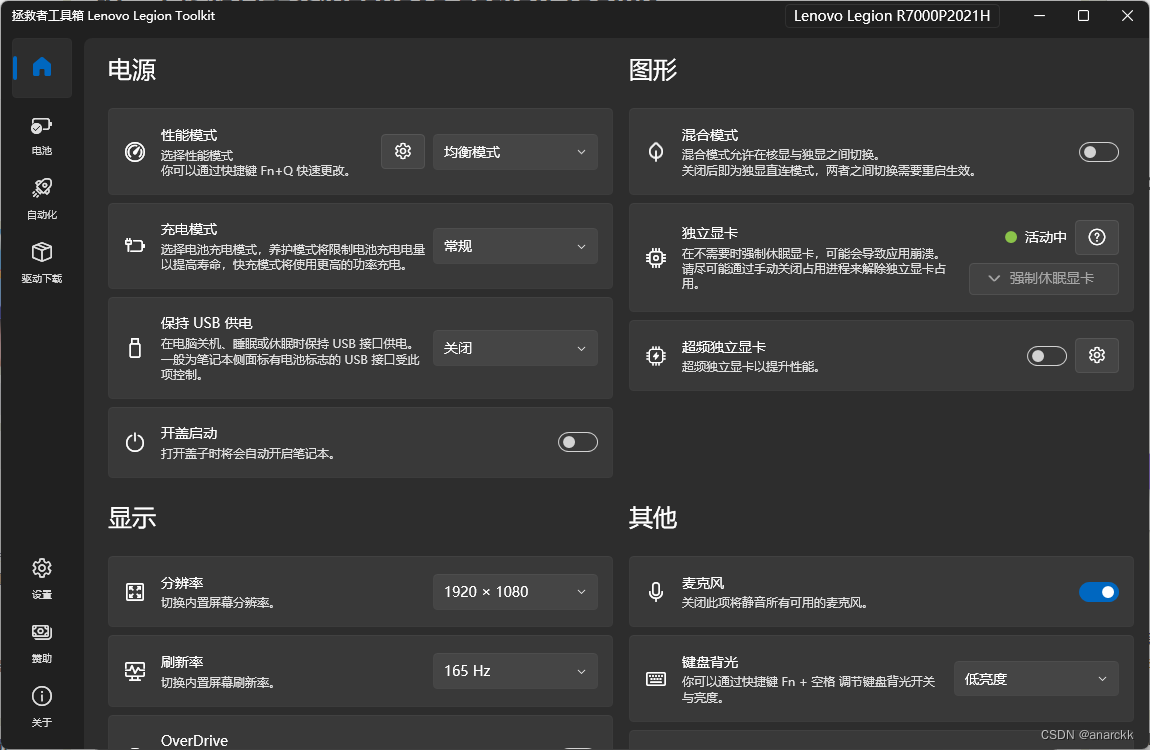Click the Lenovo Legion R7000P2021H device label
1150x750 pixels.
(892, 15)
